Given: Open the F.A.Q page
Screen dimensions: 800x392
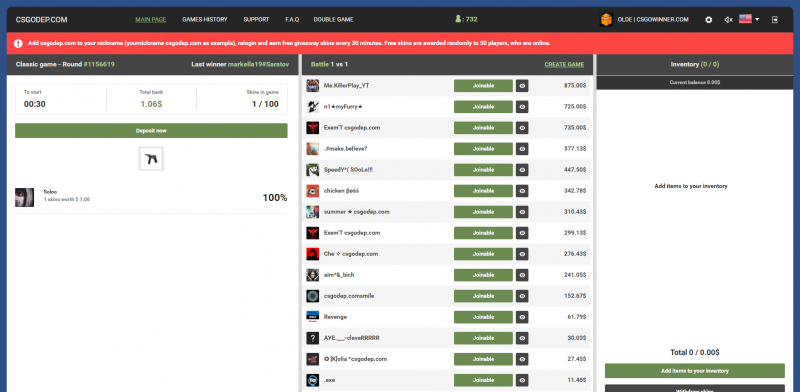Looking at the screenshot, I should 292,20.
